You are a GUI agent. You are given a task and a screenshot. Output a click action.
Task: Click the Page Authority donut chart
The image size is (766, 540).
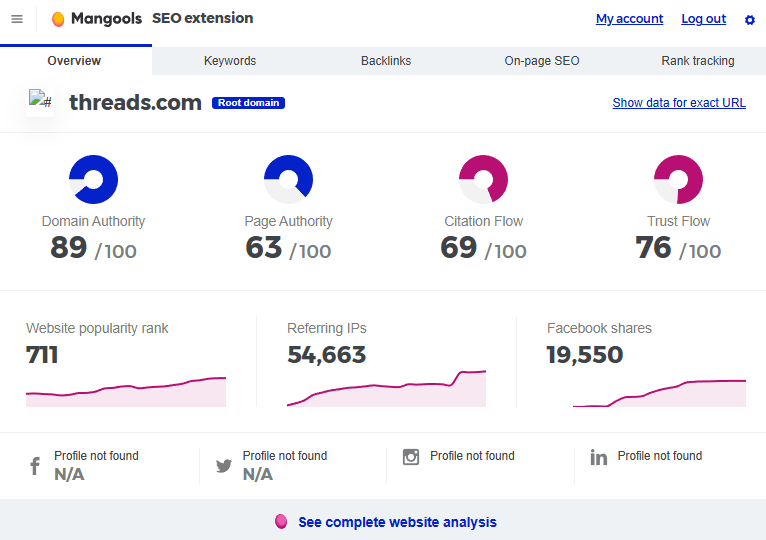pos(288,179)
